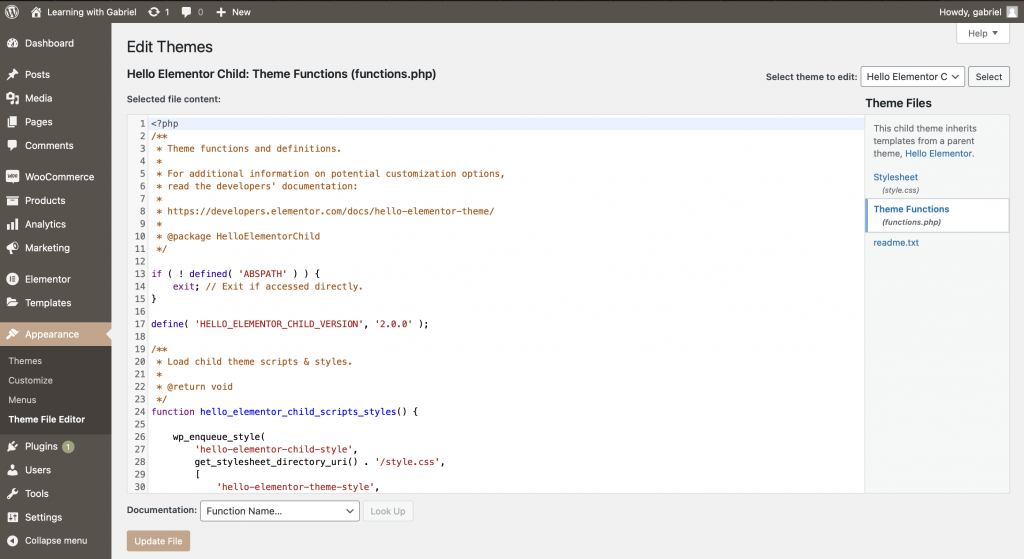Click the Plugins plug icon
This screenshot has width=1024, height=559.
click(12, 446)
